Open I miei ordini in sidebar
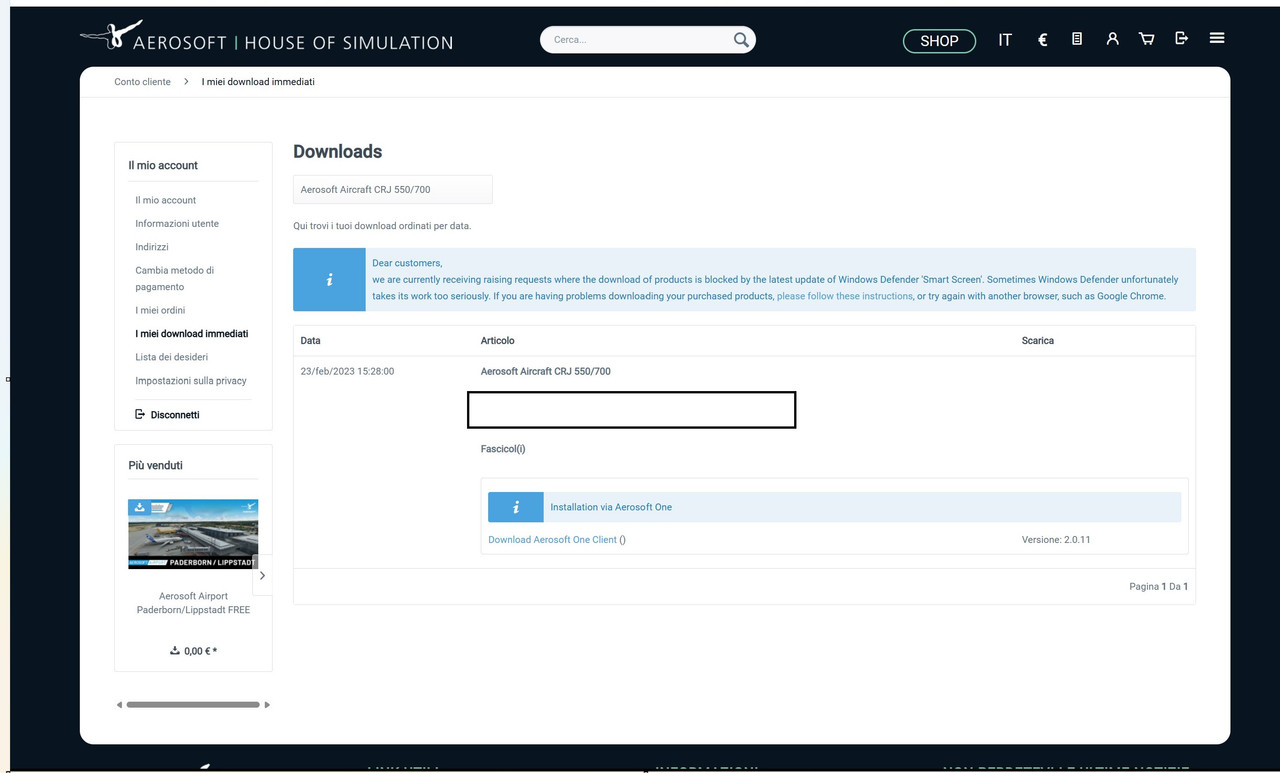This screenshot has width=1280, height=773. coord(160,310)
